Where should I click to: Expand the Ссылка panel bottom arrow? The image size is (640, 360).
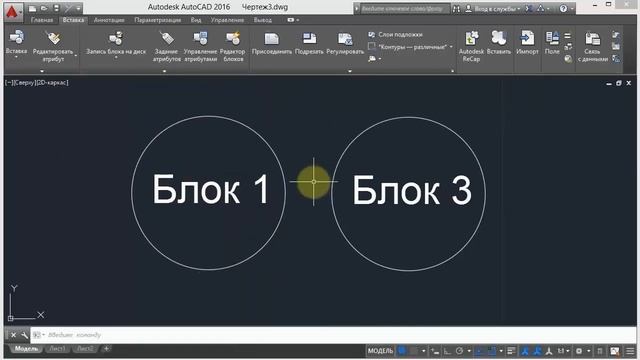coord(350,71)
